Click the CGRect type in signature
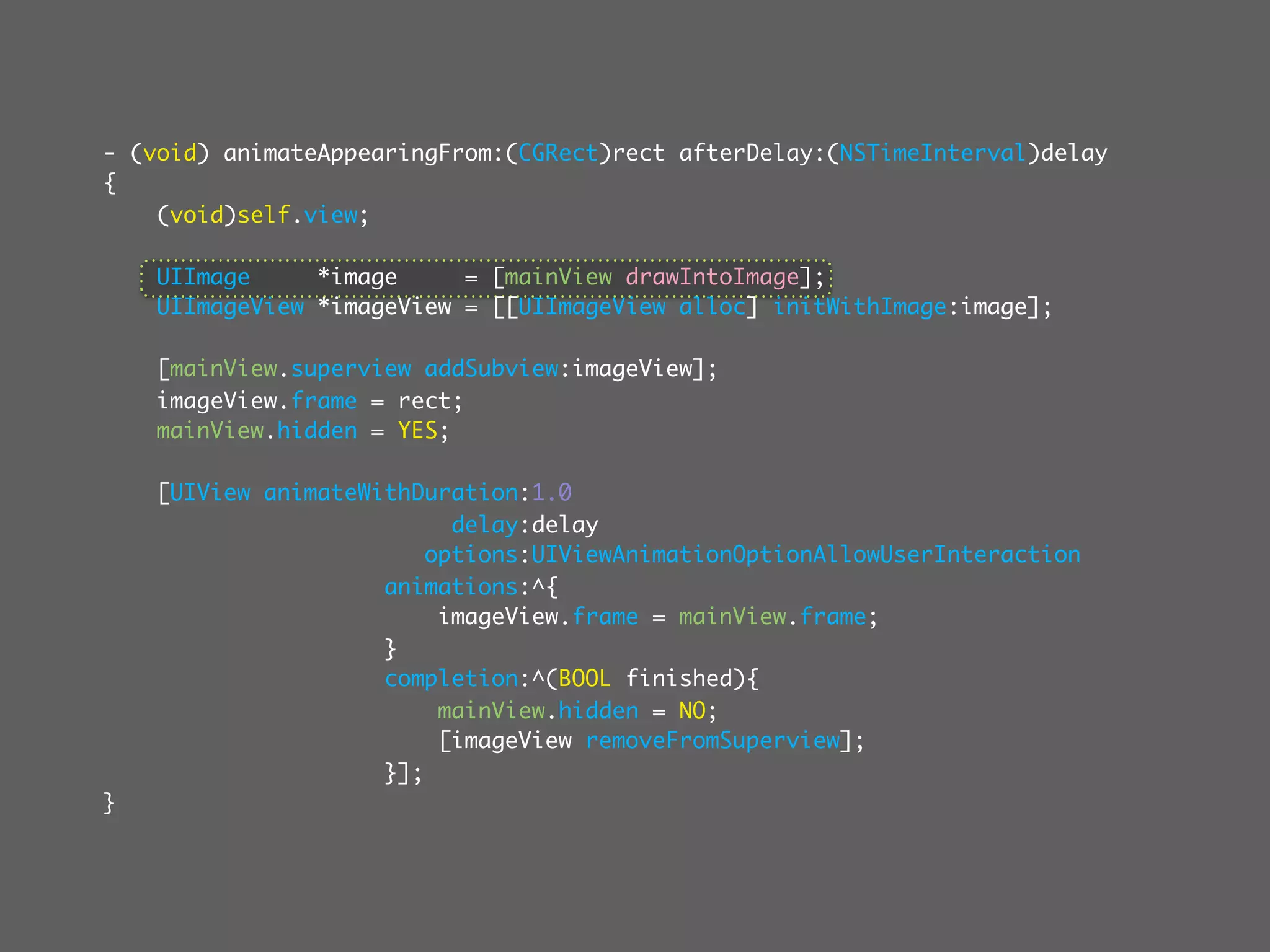The width and height of the screenshot is (1270, 952). (557, 152)
